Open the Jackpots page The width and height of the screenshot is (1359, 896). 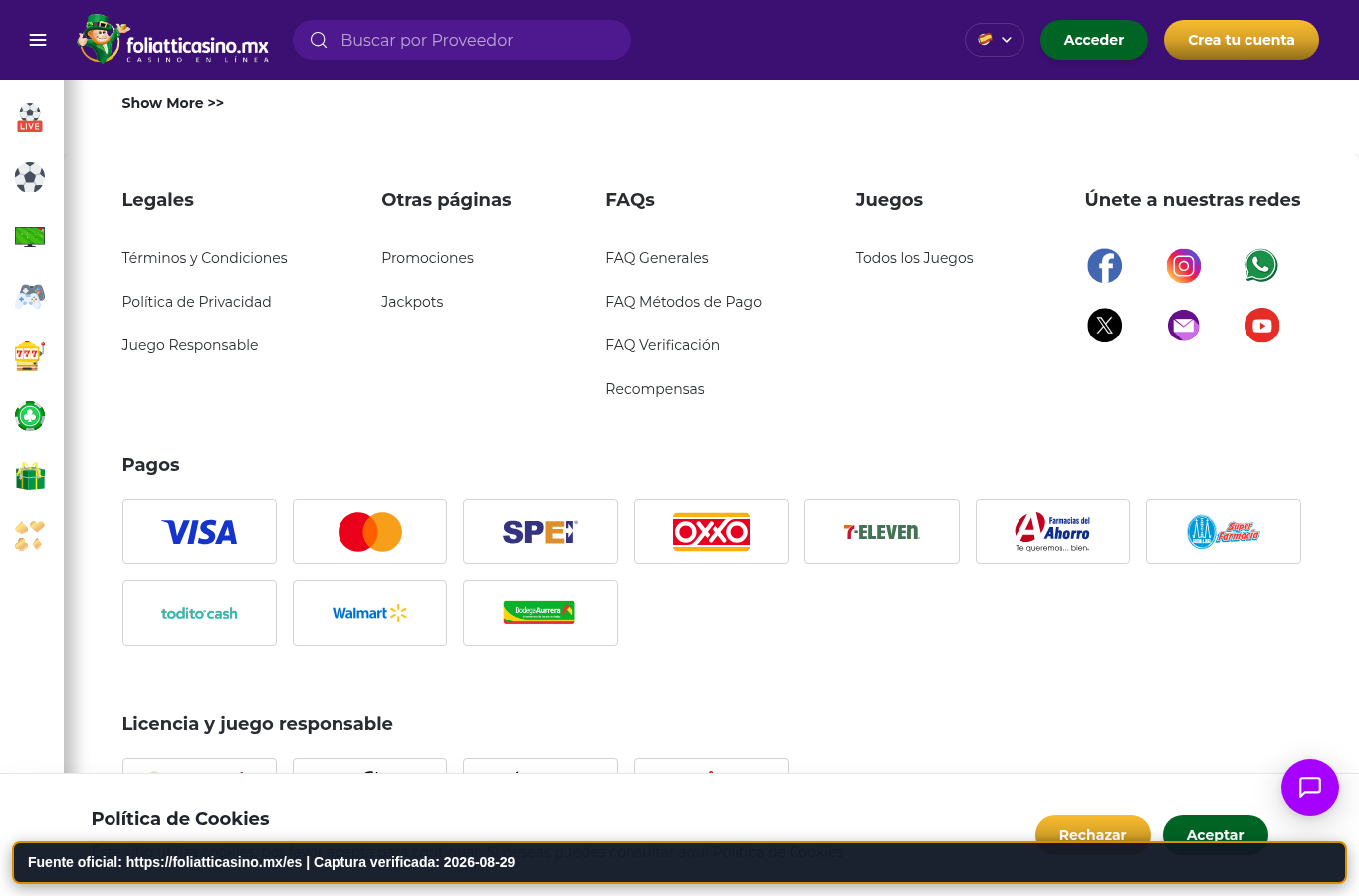(x=412, y=302)
